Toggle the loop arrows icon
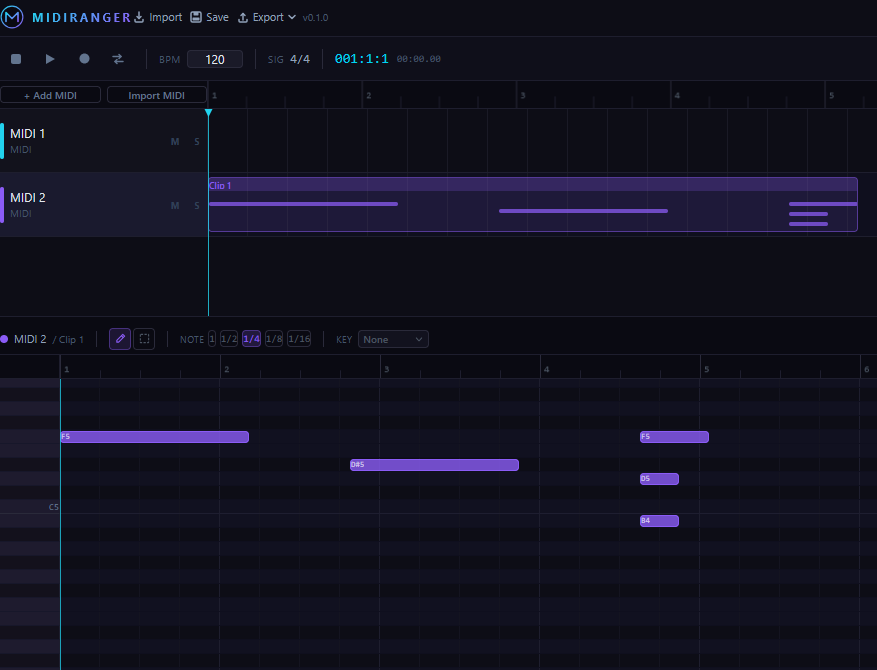Image resolution: width=877 pixels, height=670 pixels. point(118,59)
